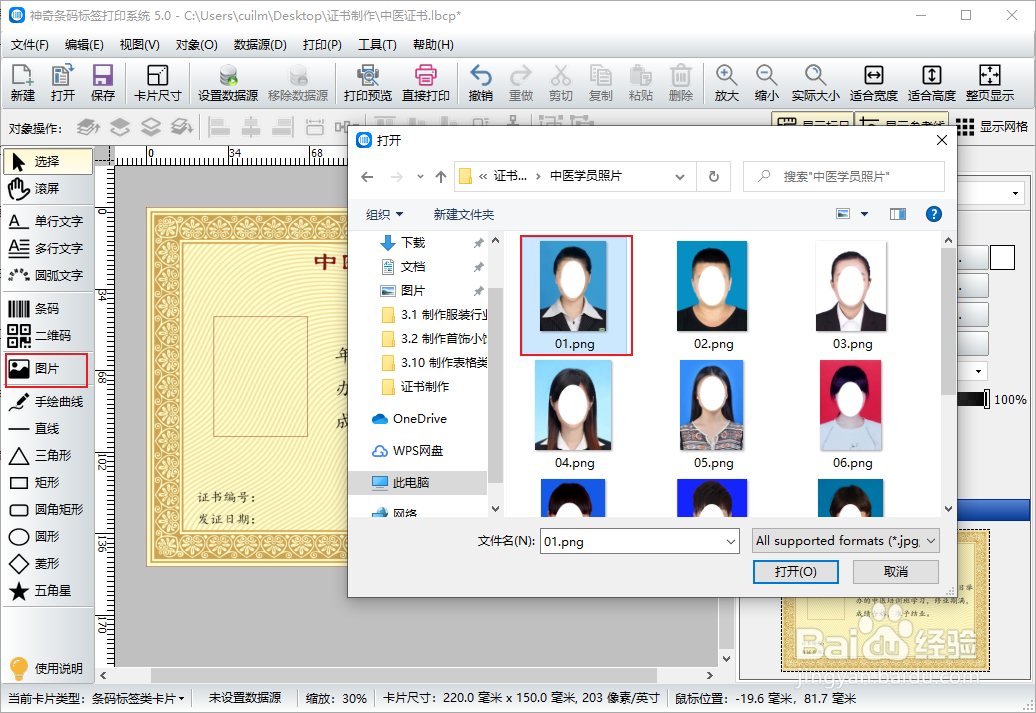Image resolution: width=1036 pixels, height=713 pixels.
Task: Select the Barcode (条码) tool
Action: (48, 308)
